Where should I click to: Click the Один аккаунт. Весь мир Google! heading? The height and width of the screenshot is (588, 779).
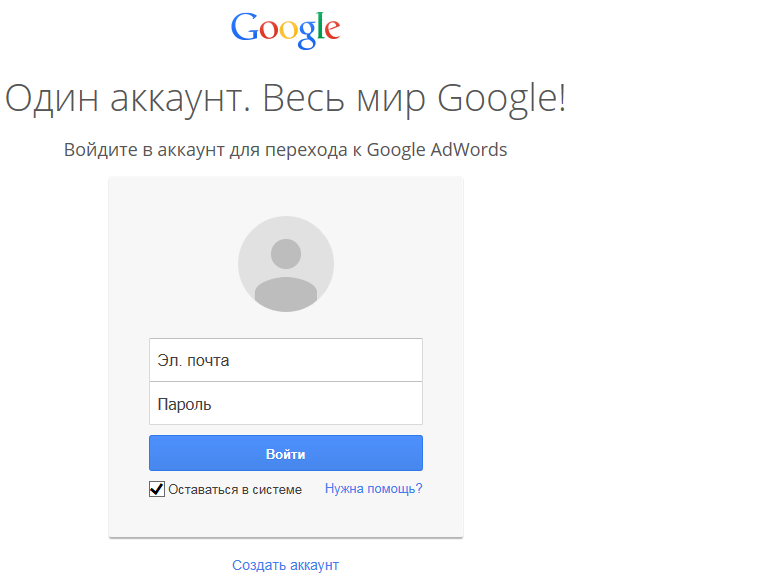pyautogui.click(x=285, y=99)
